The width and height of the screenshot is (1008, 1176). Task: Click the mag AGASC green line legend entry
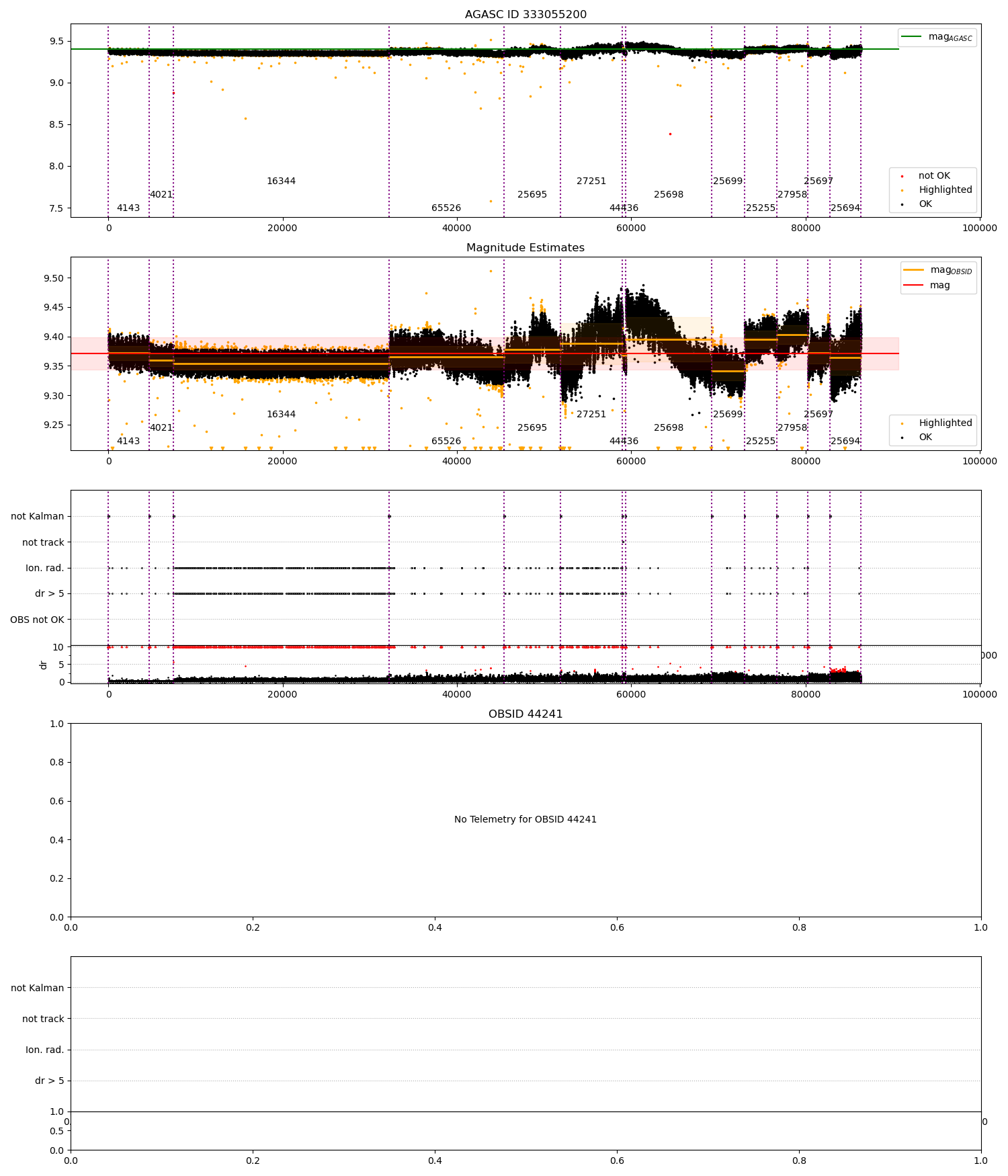[937, 37]
